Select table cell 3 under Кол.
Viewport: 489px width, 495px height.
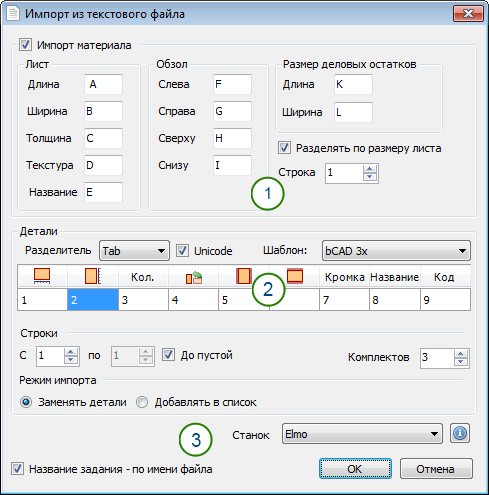point(143,300)
